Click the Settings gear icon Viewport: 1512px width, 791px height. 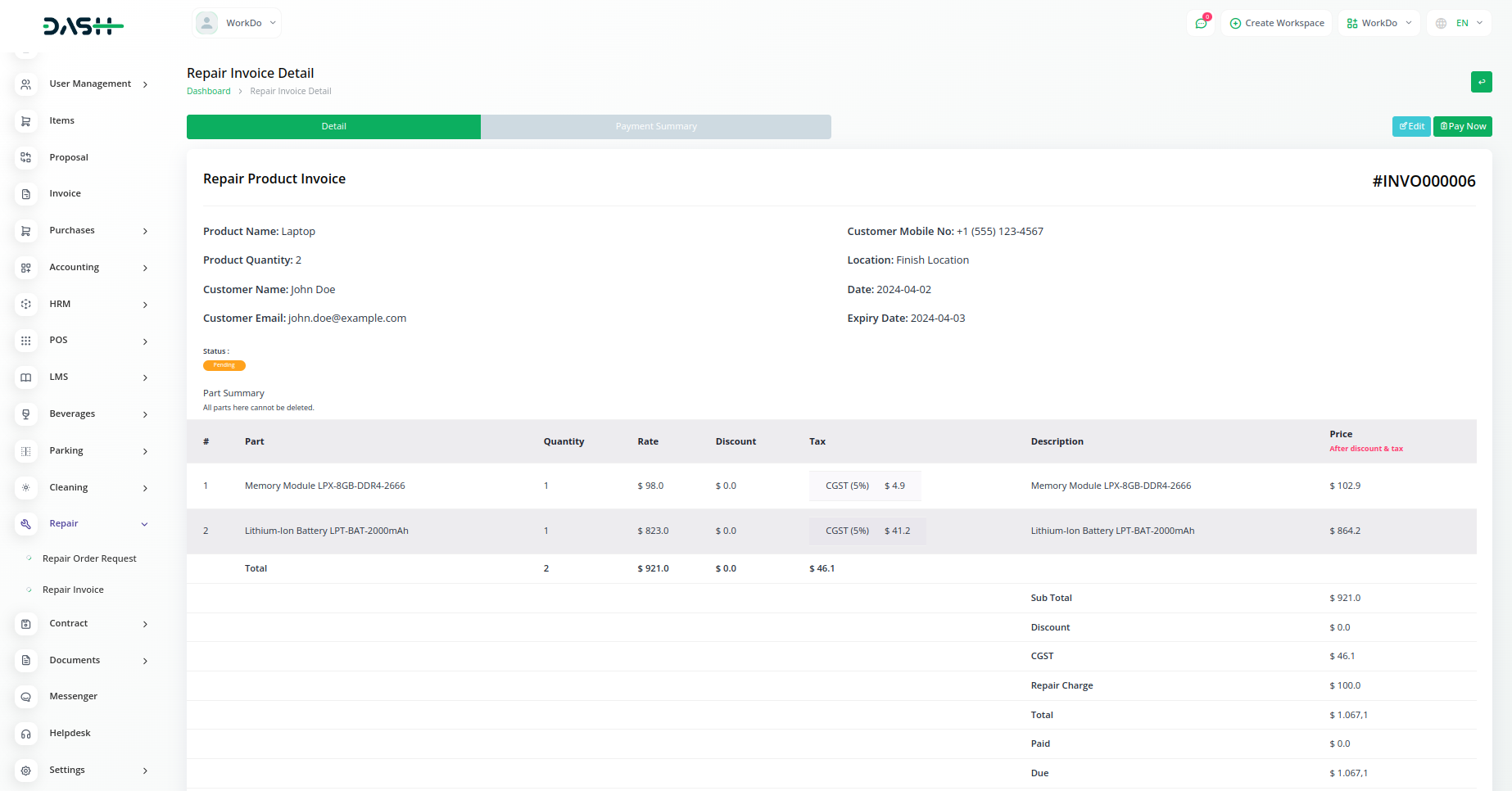click(26, 771)
